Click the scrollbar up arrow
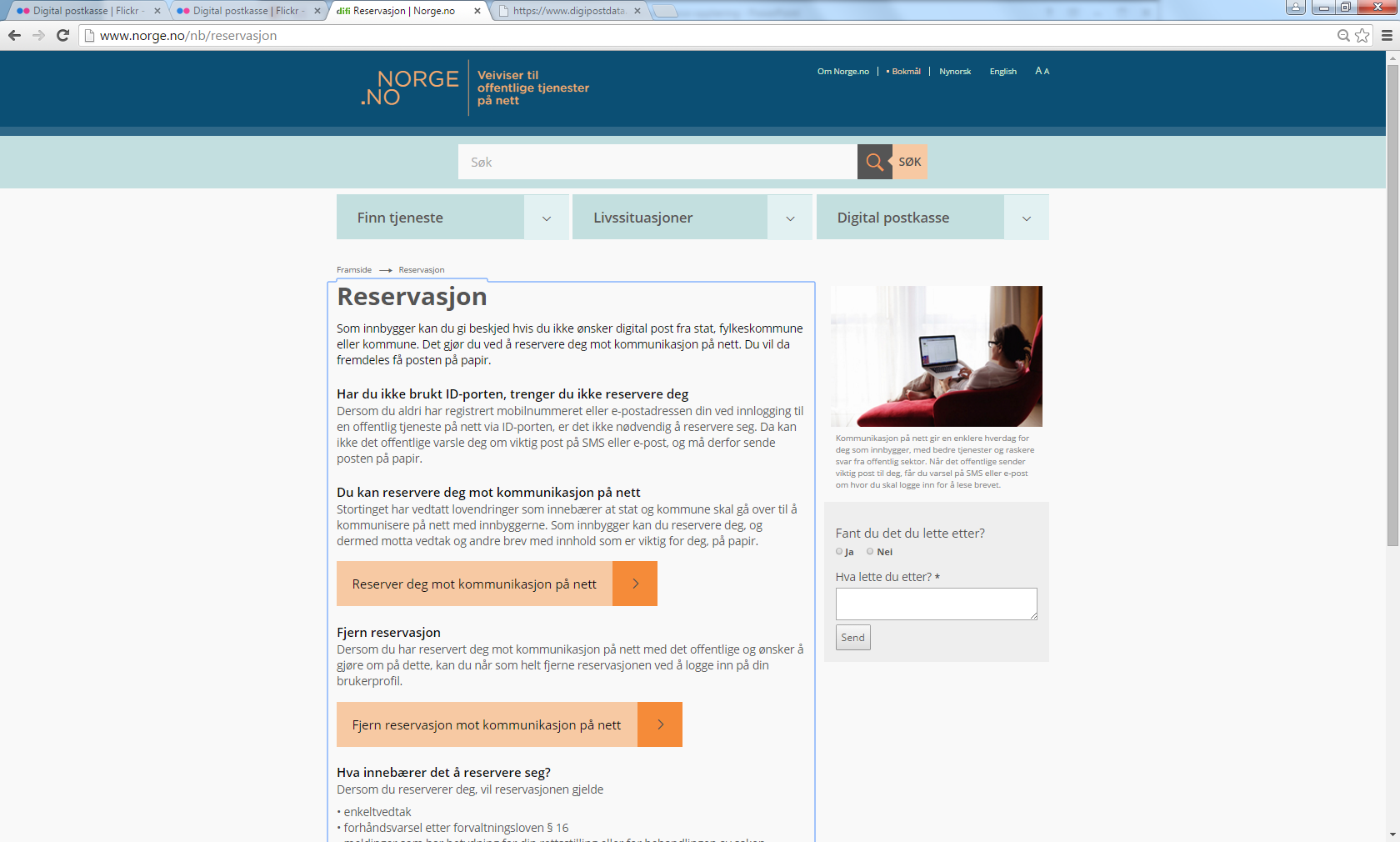1400x842 pixels. point(1392,58)
